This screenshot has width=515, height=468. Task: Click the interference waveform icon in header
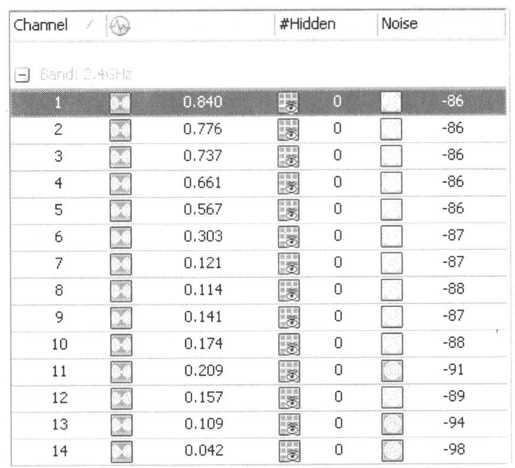(120, 26)
